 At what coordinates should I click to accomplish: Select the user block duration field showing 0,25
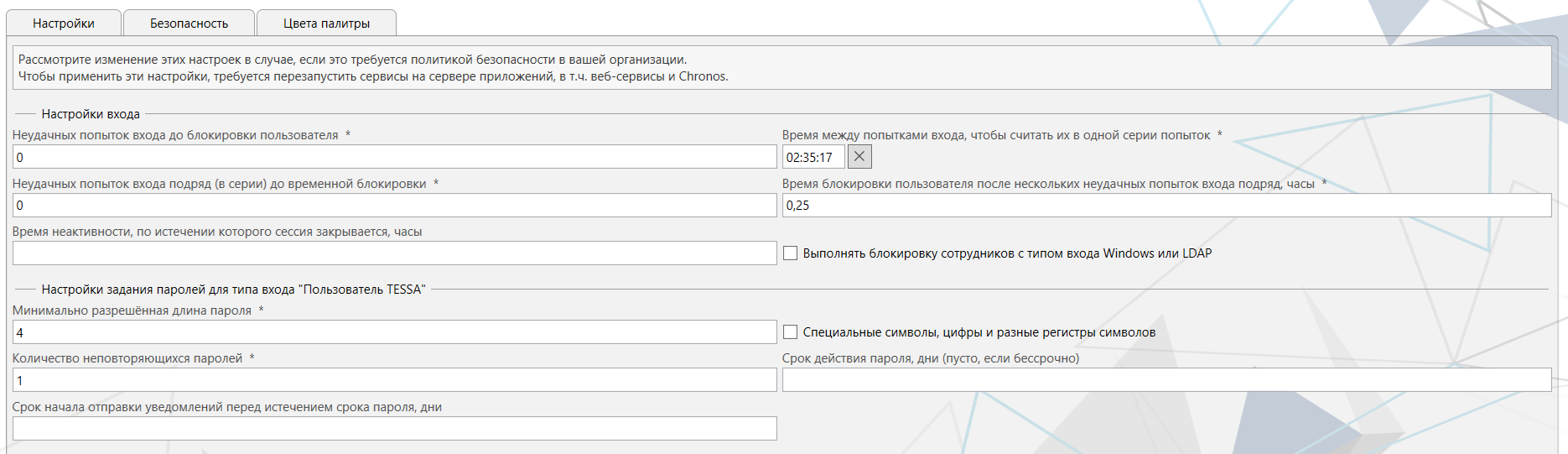tap(1166, 206)
